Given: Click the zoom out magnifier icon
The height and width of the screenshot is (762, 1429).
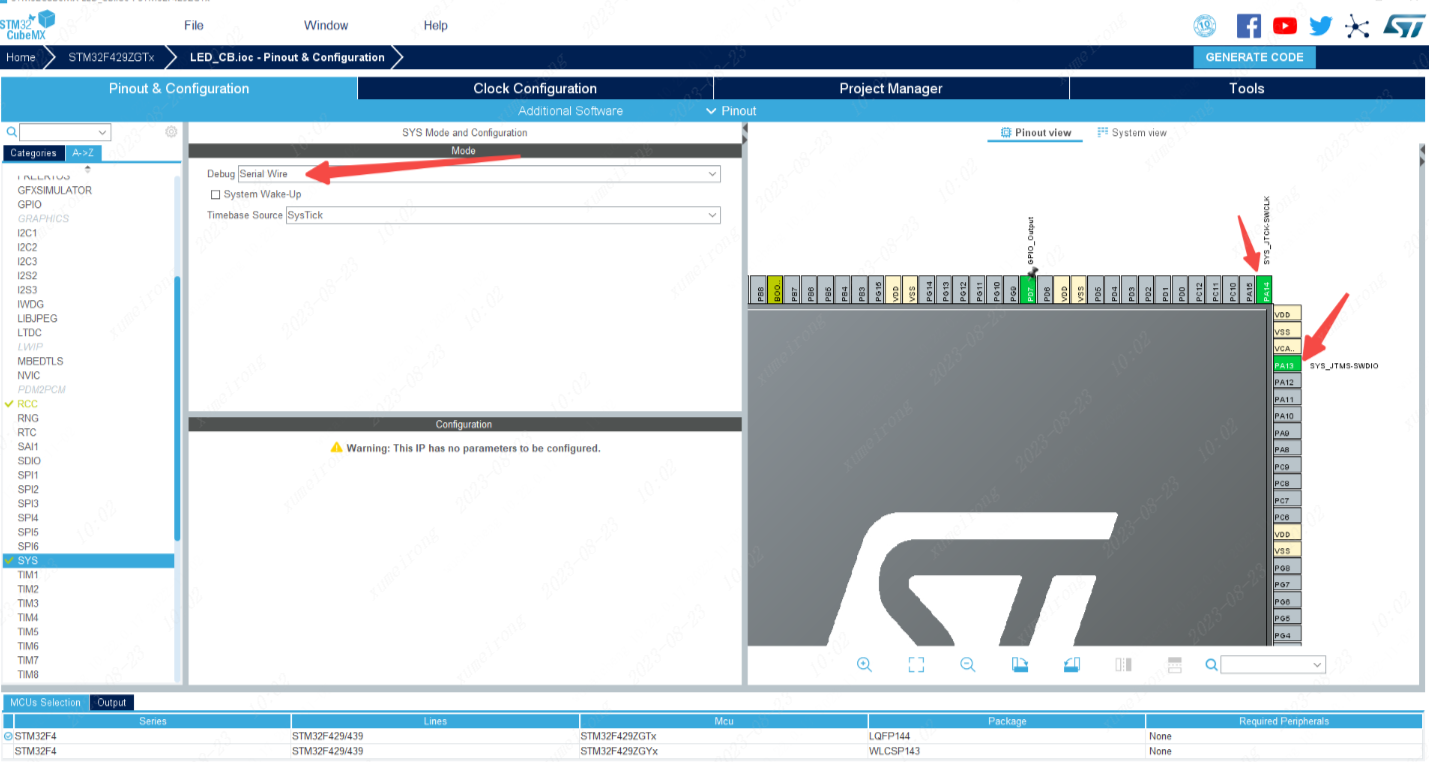Looking at the screenshot, I should pos(967,665).
